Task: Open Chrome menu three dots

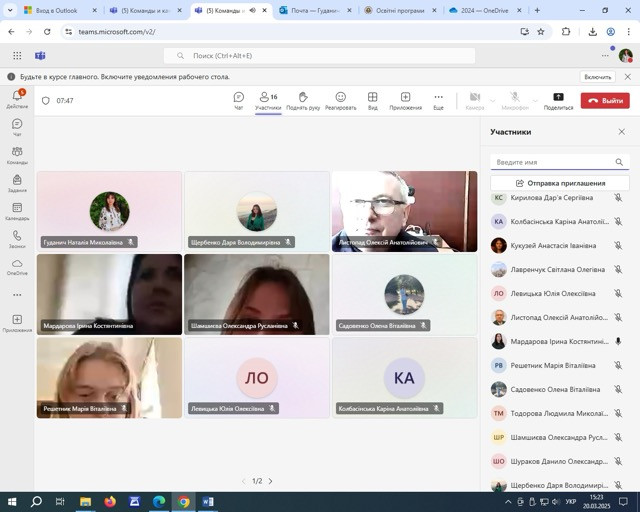Action: click(x=628, y=31)
